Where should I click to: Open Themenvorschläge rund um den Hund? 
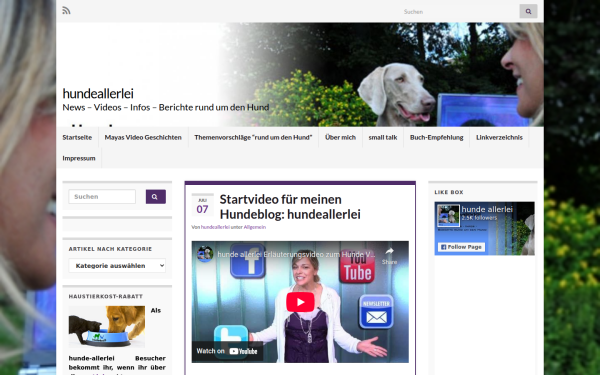coord(253,137)
